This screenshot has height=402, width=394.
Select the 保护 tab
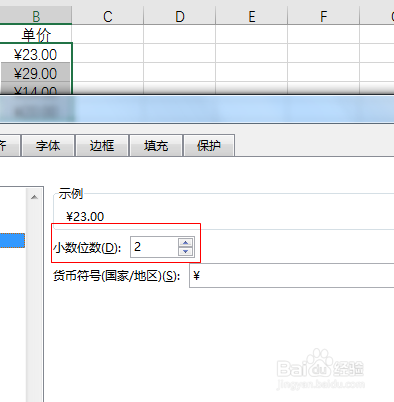(x=209, y=146)
